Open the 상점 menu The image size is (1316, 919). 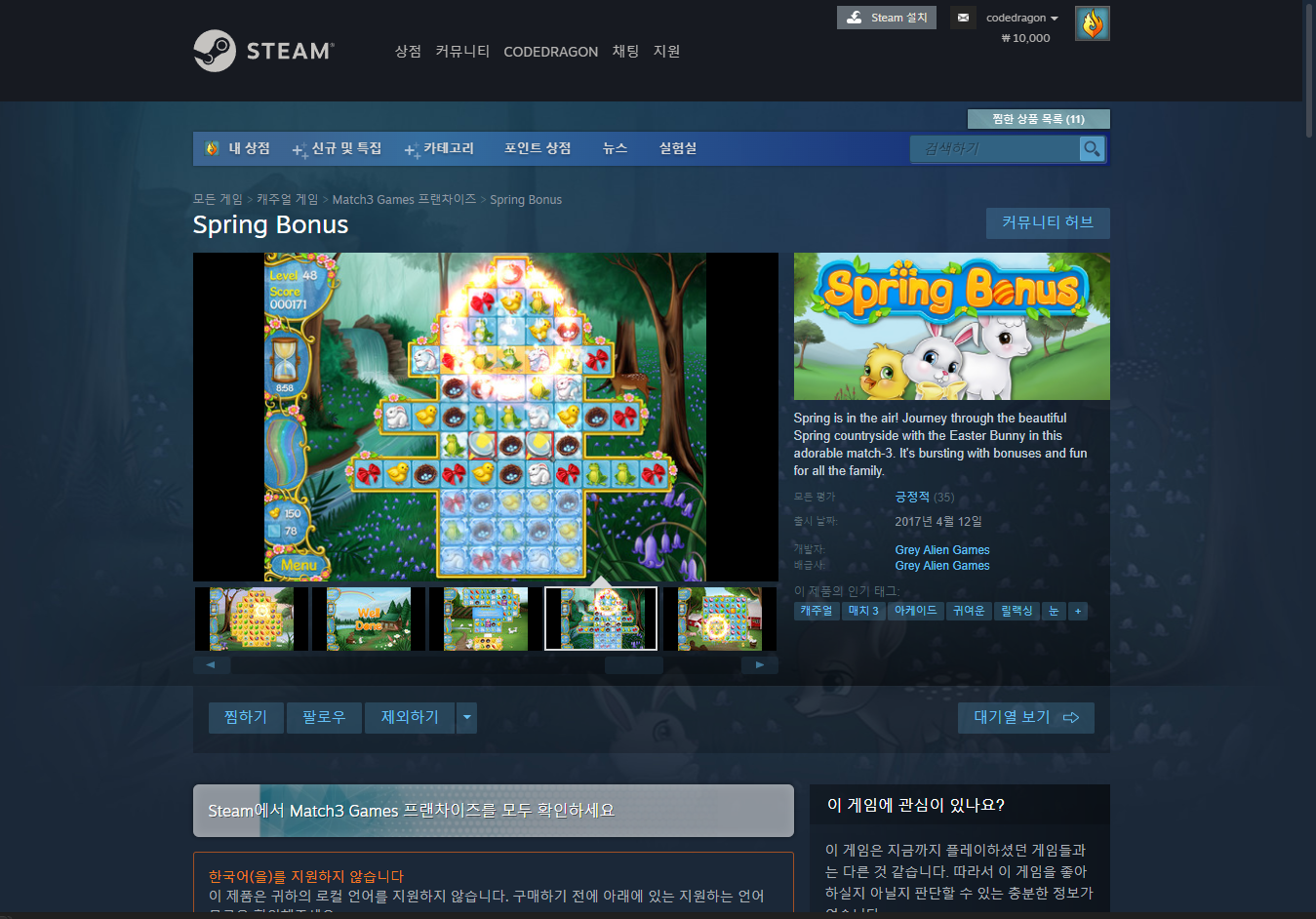pos(408,52)
